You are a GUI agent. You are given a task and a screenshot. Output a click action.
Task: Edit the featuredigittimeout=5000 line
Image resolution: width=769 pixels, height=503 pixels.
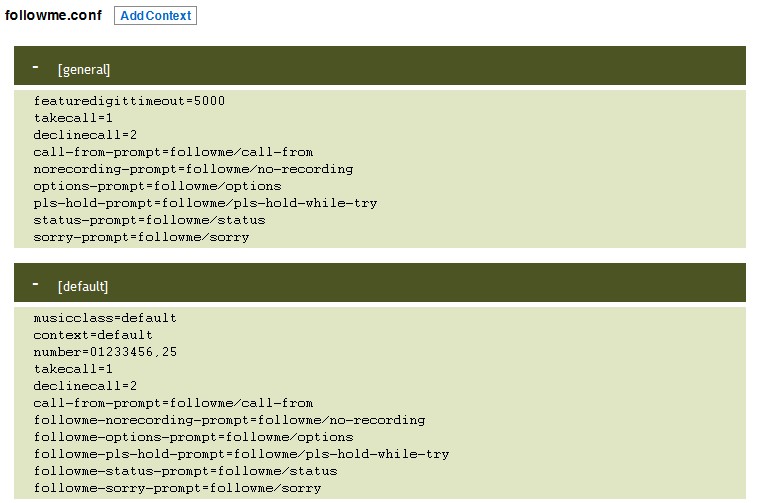click(x=129, y=101)
